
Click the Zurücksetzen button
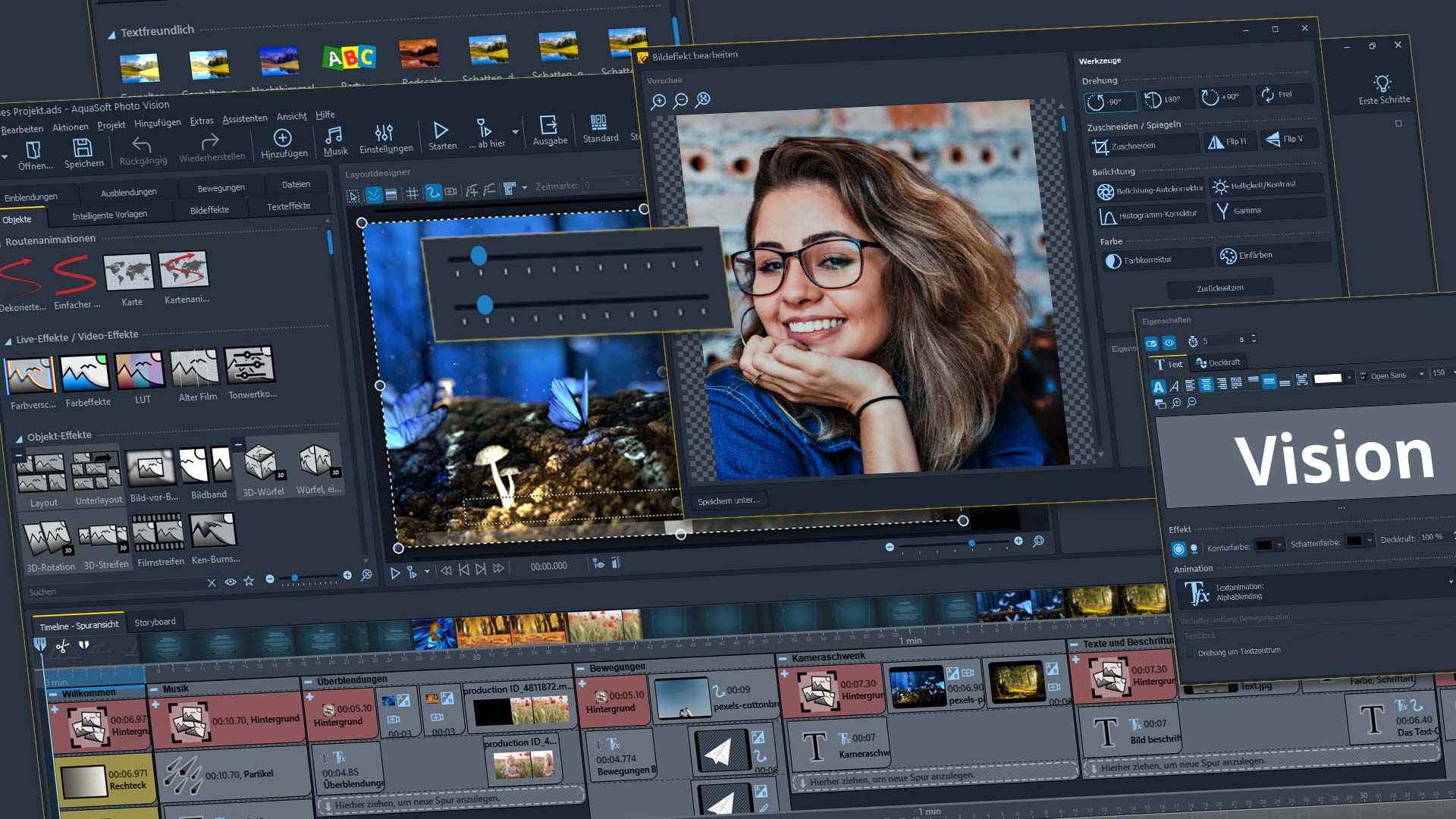tap(1220, 288)
